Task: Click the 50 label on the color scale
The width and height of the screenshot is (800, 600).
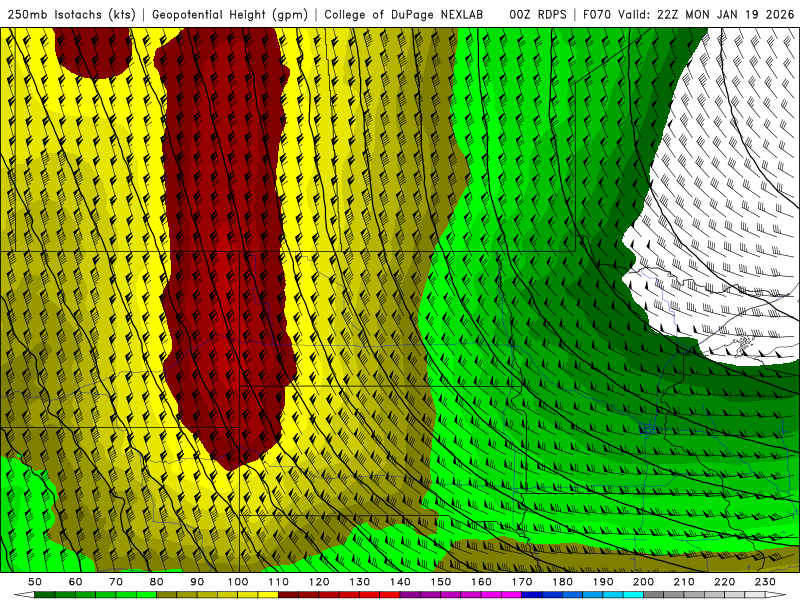Action: point(35,582)
